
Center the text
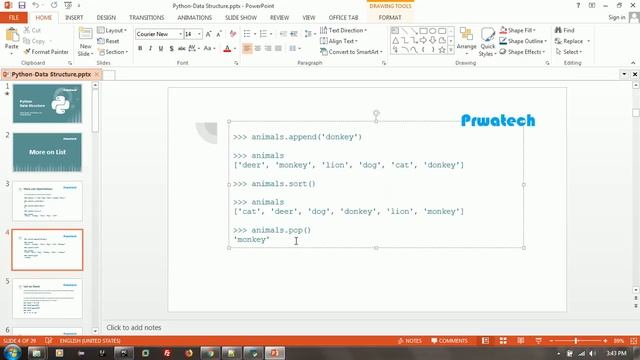pos(258,49)
